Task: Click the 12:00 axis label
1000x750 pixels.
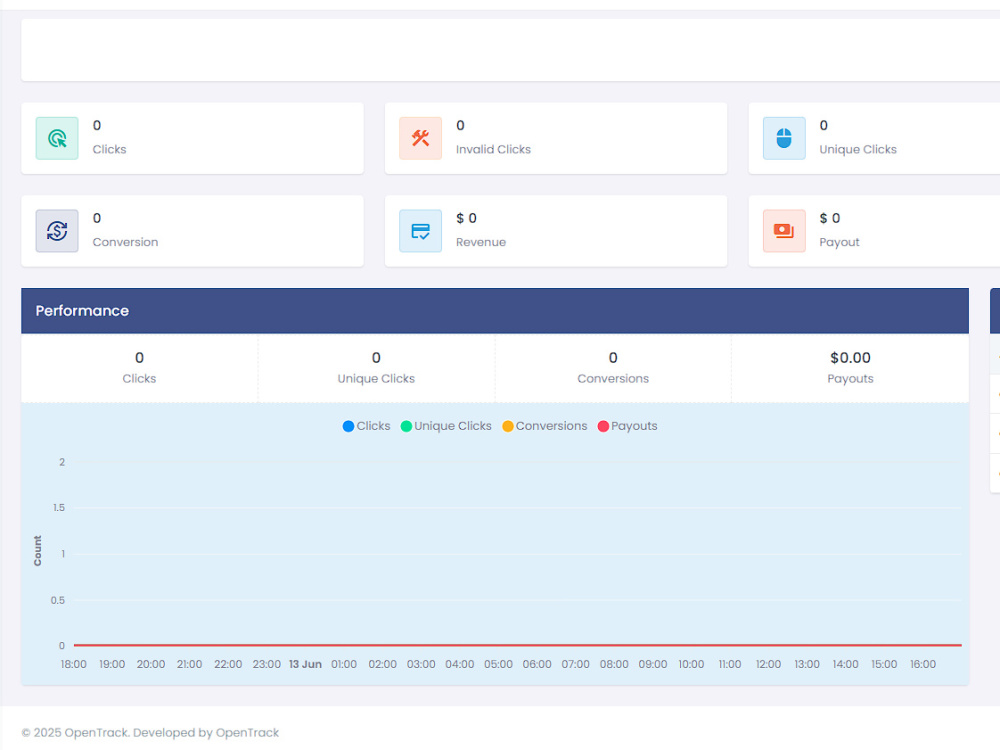Action: (x=768, y=664)
